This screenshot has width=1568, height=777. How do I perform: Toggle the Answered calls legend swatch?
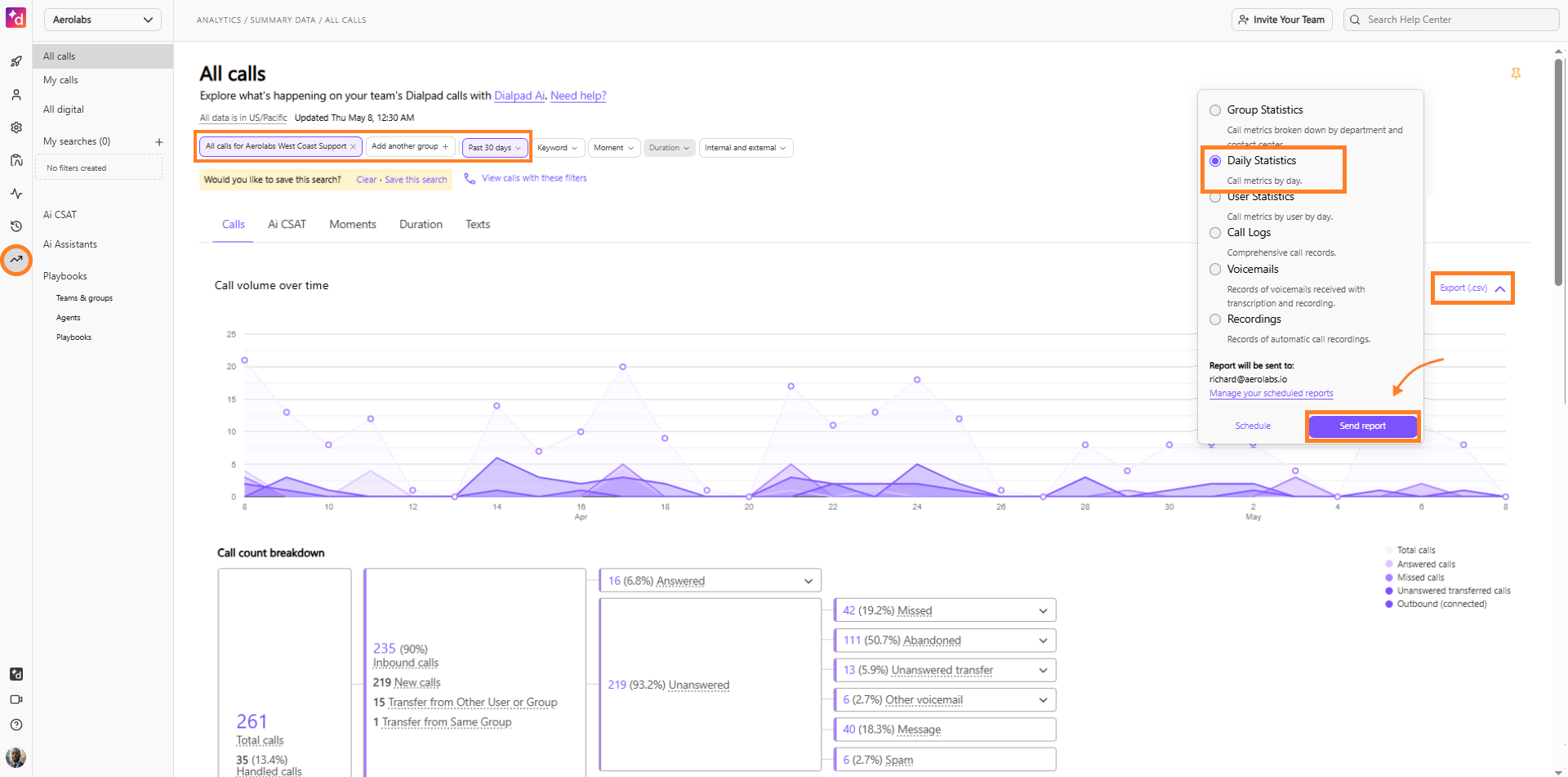[1389, 565]
